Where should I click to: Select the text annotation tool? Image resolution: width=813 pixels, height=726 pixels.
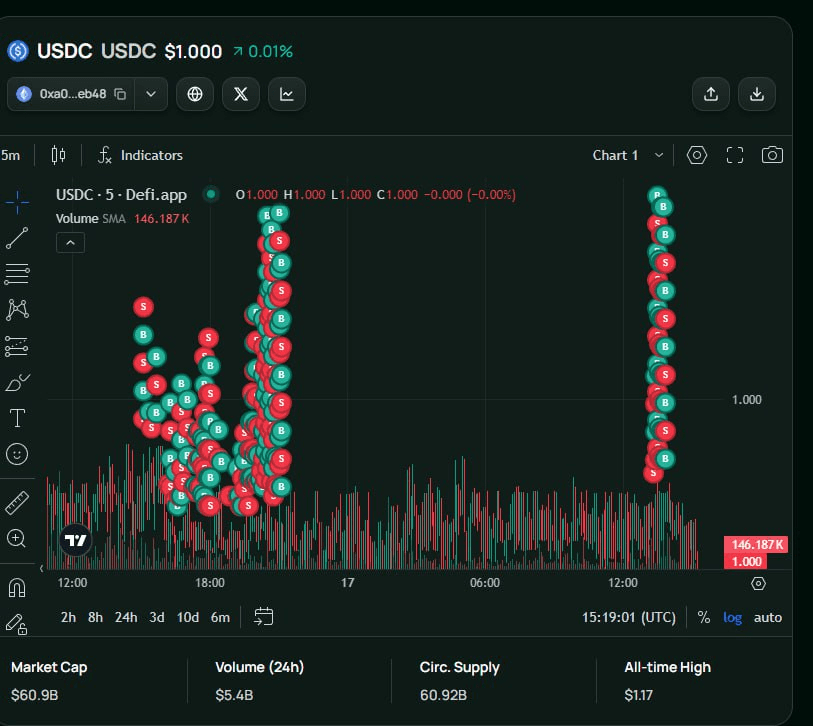click(x=17, y=418)
